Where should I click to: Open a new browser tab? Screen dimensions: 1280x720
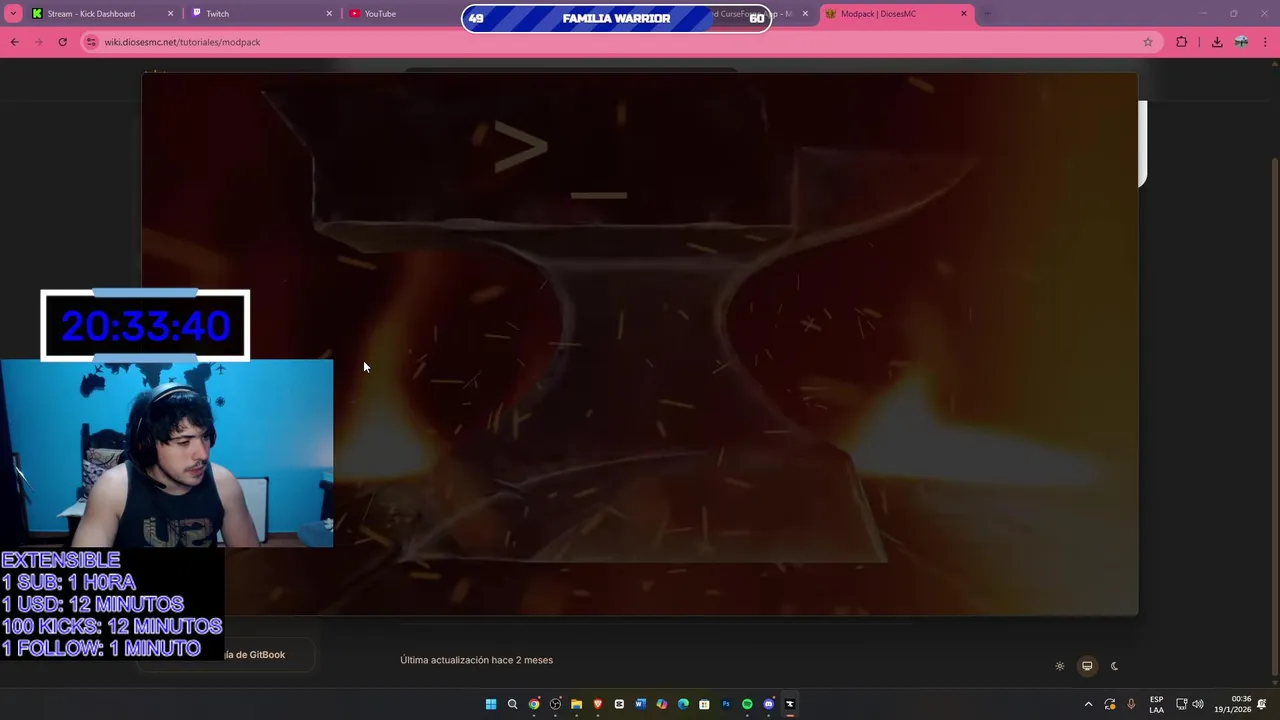tap(987, 14)
